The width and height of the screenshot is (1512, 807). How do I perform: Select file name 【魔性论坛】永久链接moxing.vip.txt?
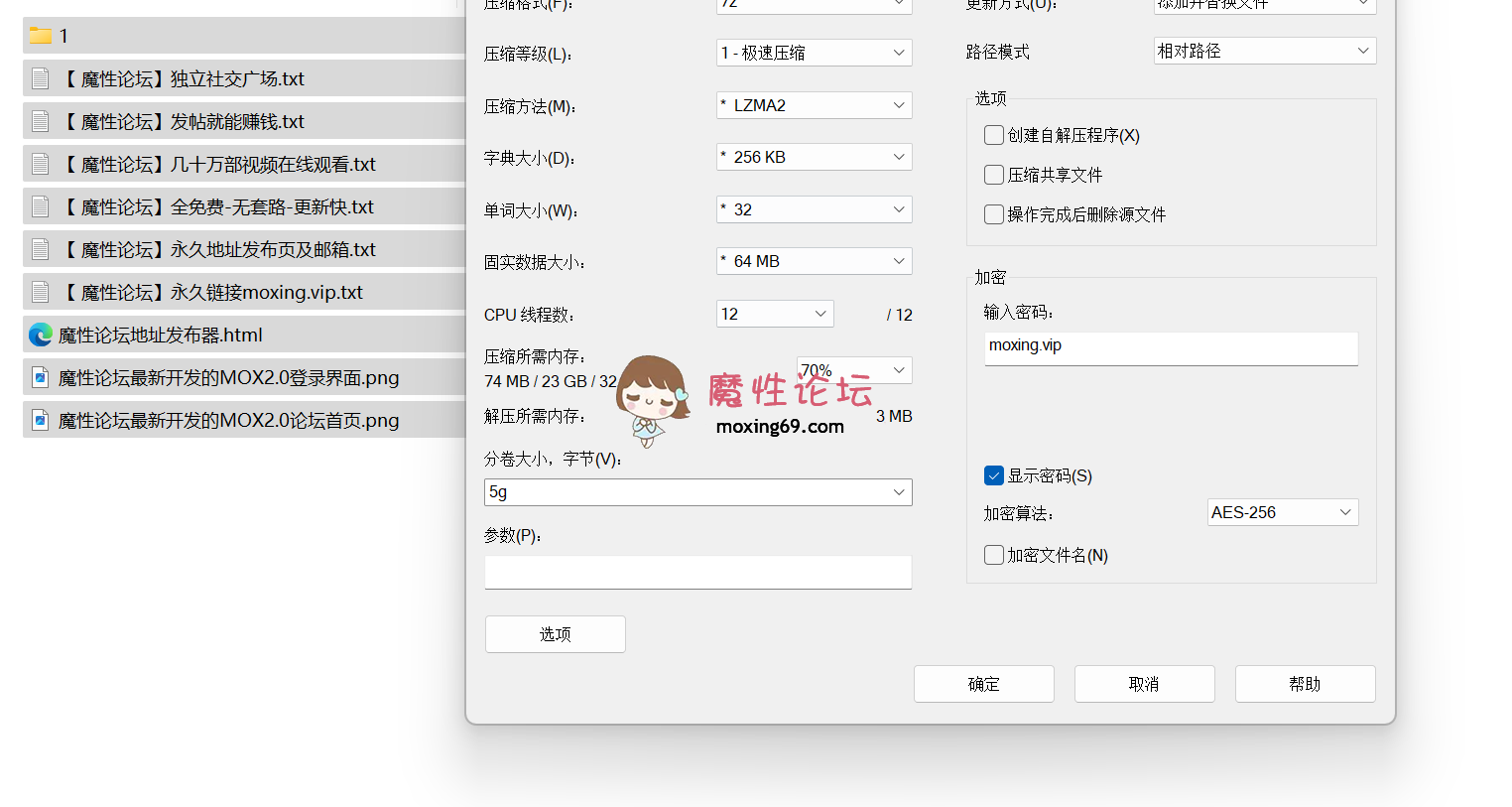210,292
